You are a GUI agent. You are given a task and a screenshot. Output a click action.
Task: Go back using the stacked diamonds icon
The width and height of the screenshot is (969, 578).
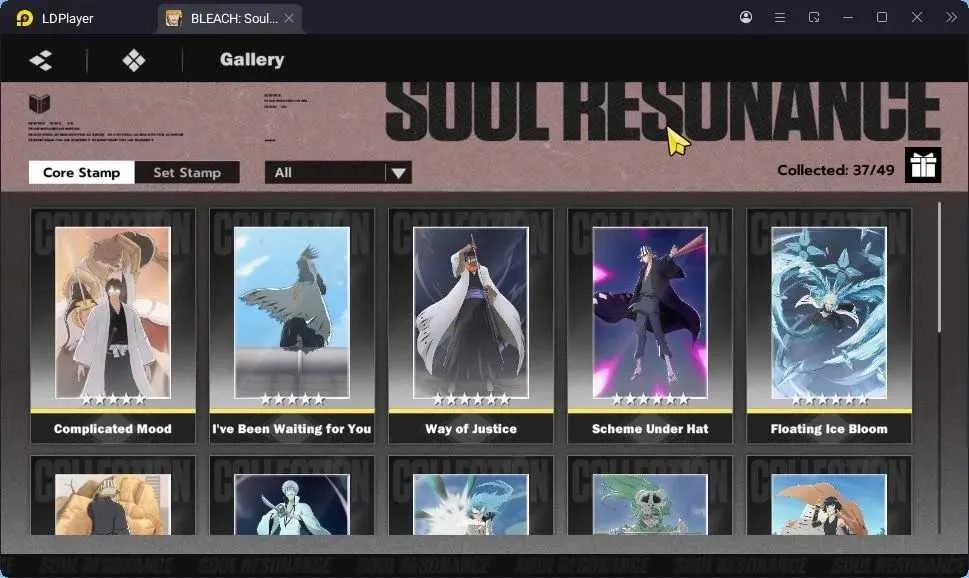point(41,60)
